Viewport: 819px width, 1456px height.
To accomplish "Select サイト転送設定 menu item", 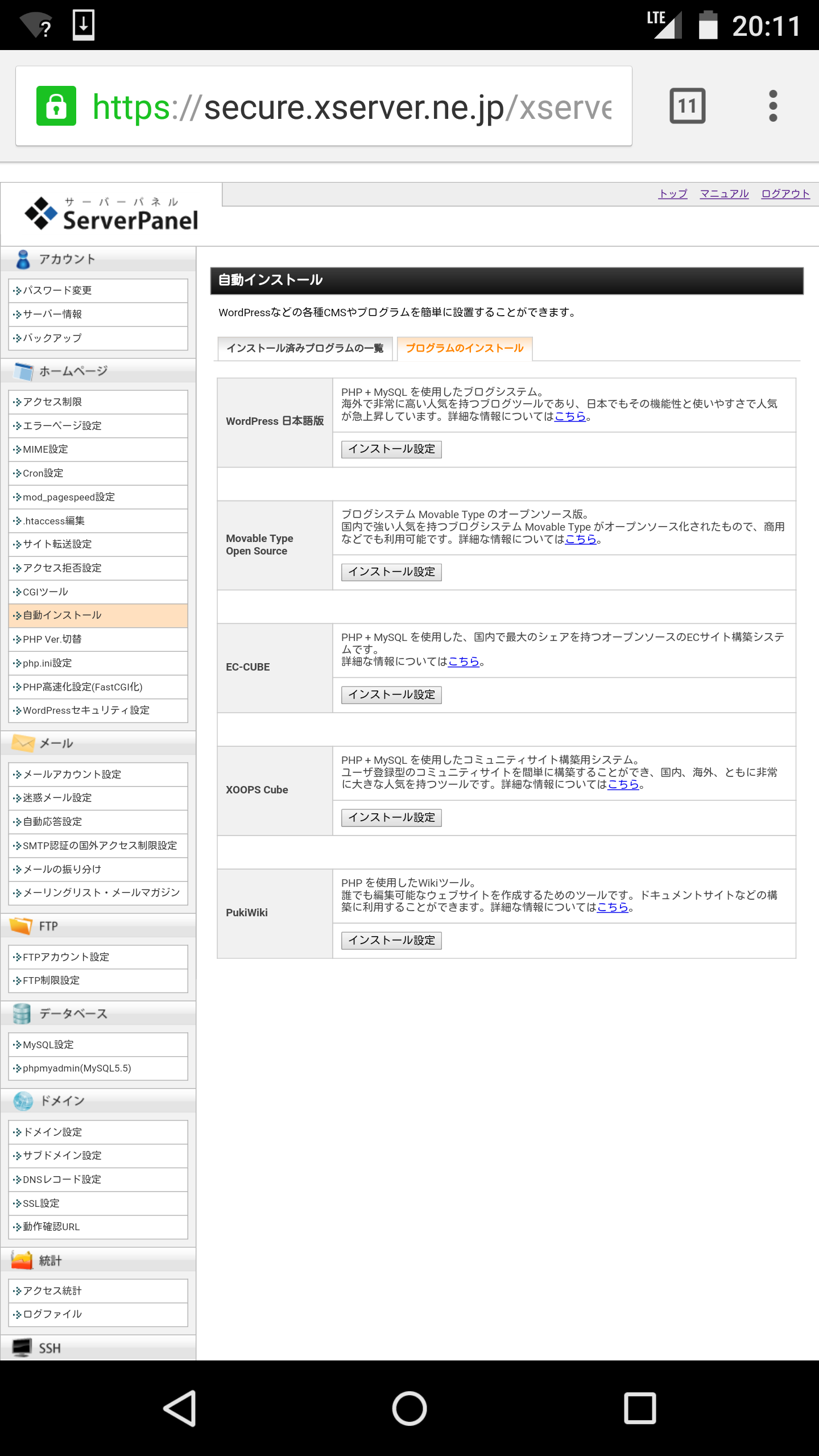I will [x=98, y=544].
